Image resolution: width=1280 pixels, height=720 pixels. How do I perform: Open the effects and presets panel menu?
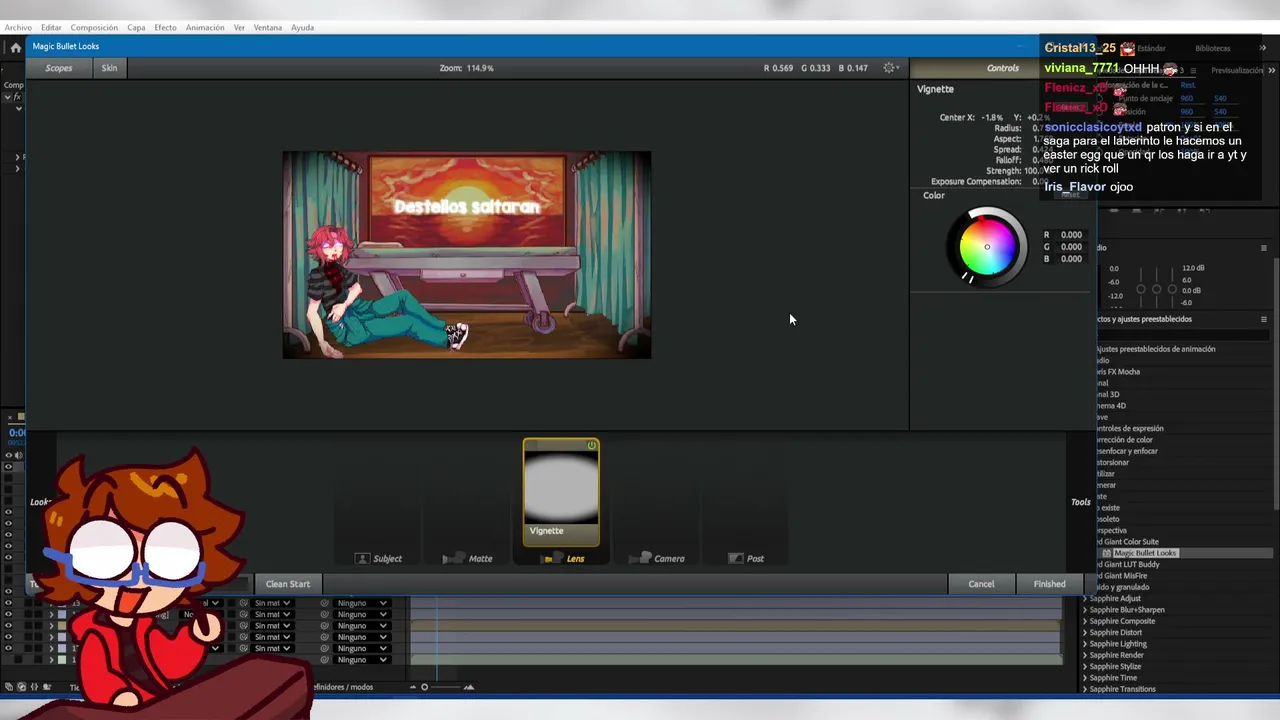click(x=1264, y=319)
